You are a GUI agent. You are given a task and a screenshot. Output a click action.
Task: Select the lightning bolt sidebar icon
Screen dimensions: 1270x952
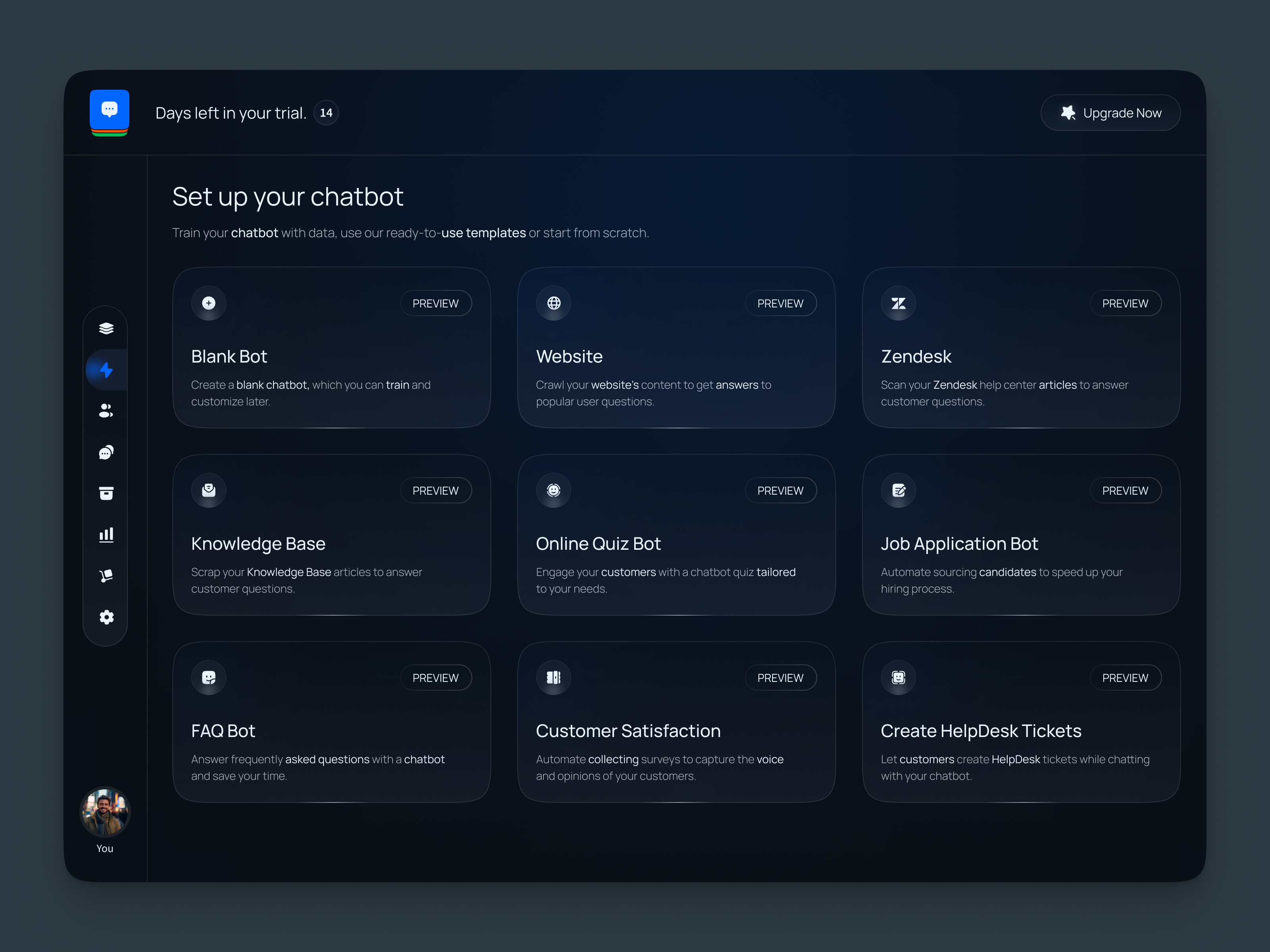pos(106,370)
